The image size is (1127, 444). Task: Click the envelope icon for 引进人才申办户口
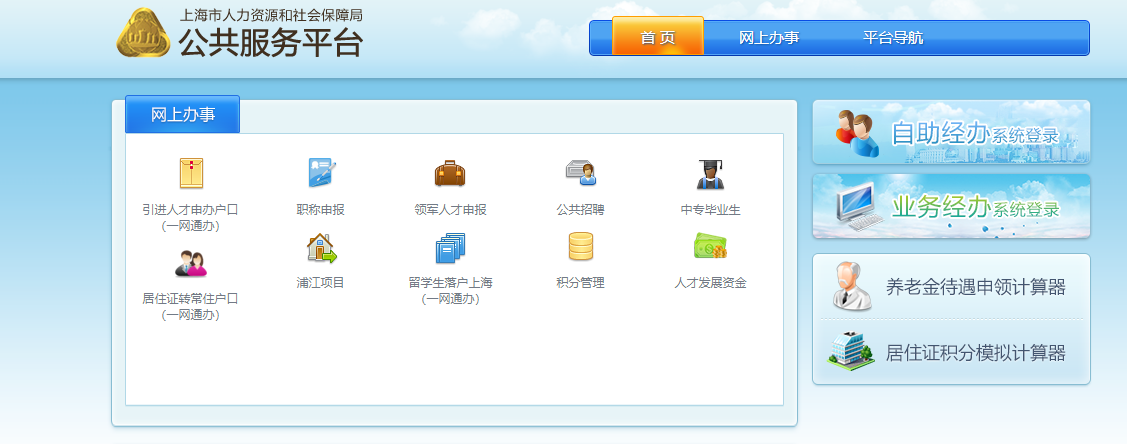click(191, 173)
